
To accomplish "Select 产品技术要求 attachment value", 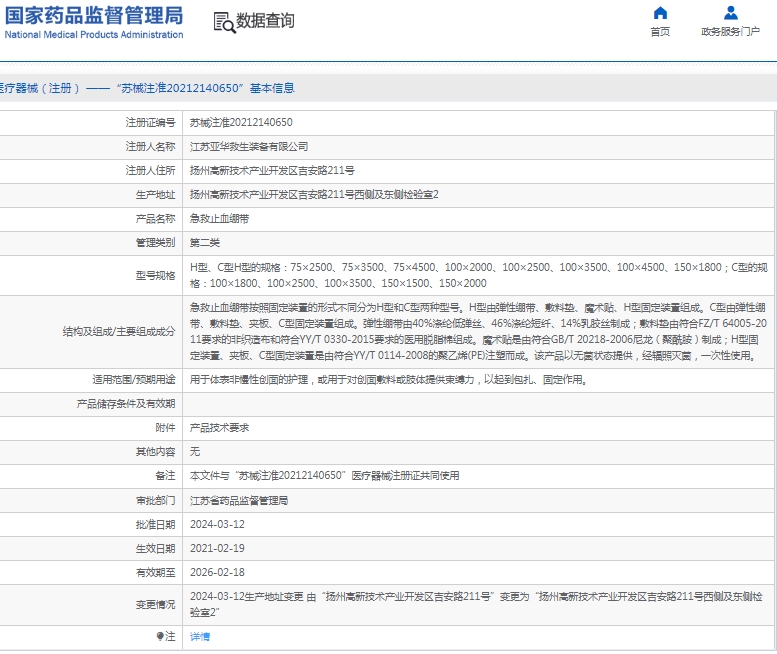I will point(220,428).
